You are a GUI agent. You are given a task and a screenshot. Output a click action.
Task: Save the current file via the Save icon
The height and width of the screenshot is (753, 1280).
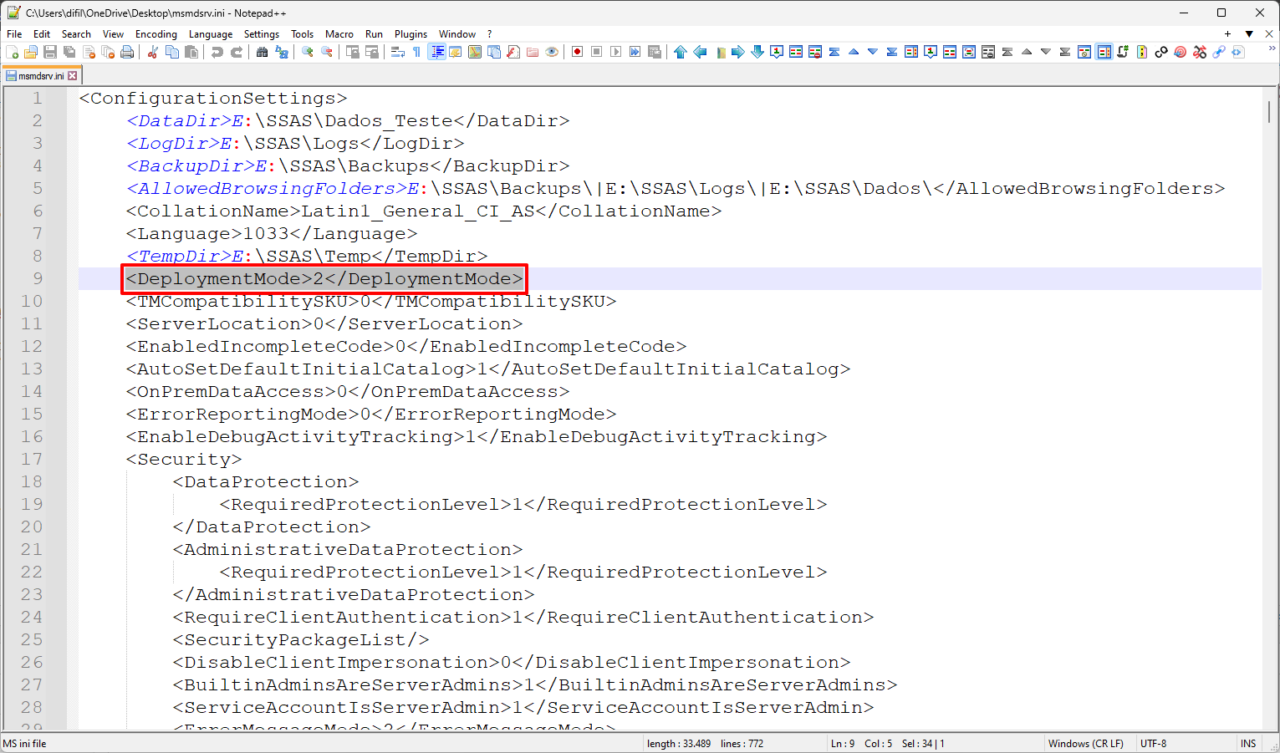[x=49, y=52]
